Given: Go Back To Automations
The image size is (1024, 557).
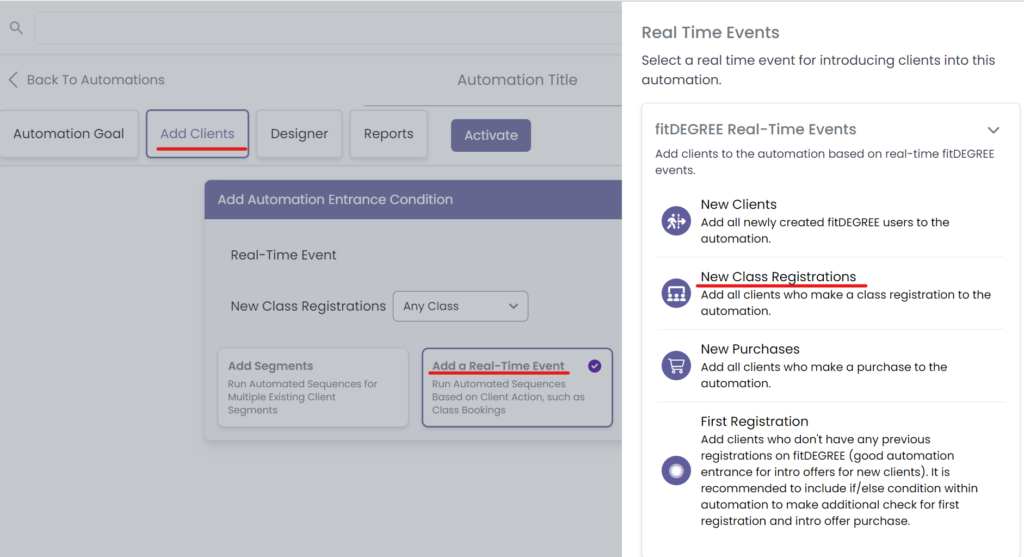Looking at the screenshot, I should point(95,80).
